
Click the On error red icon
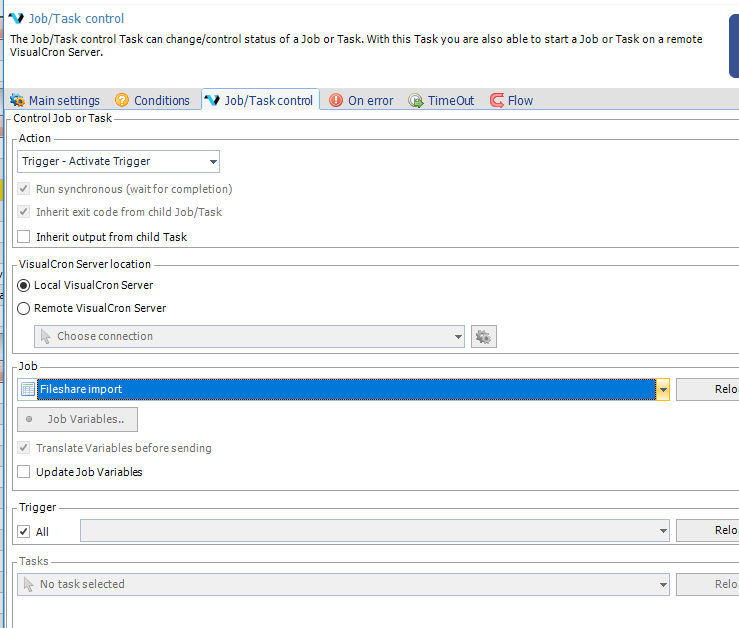pos(336,101)
